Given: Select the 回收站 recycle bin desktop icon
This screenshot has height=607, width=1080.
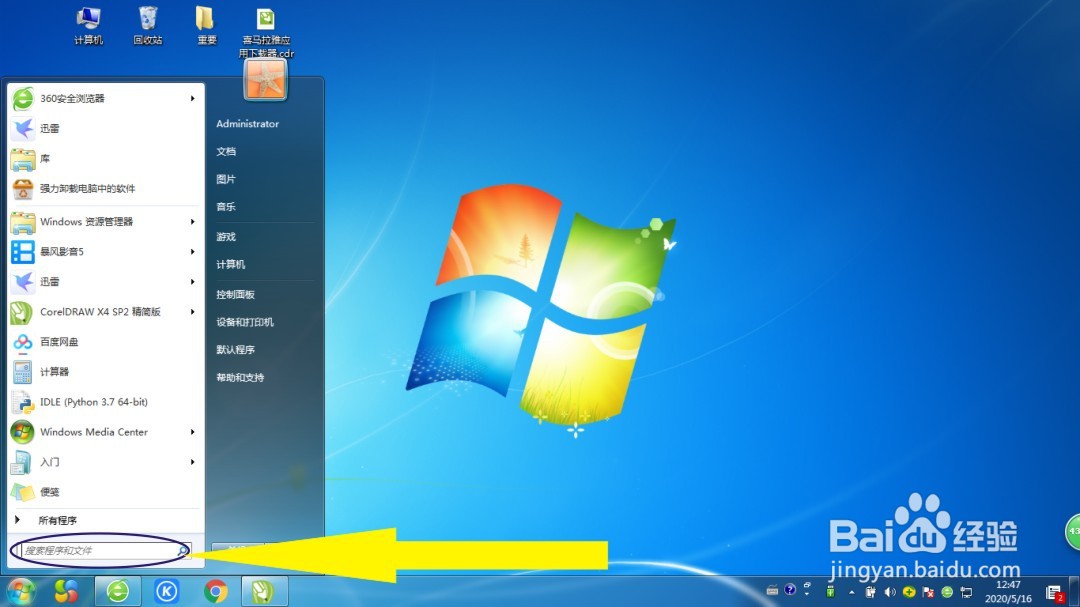Looking at the screenshot, I should [148, 25].
